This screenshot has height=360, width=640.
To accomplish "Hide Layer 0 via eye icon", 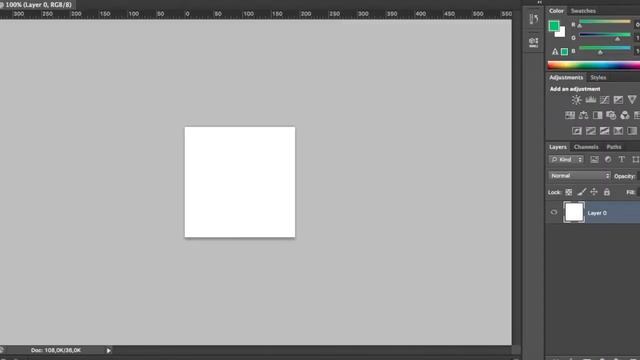I will pyautogui.click(x=554, y=213).
